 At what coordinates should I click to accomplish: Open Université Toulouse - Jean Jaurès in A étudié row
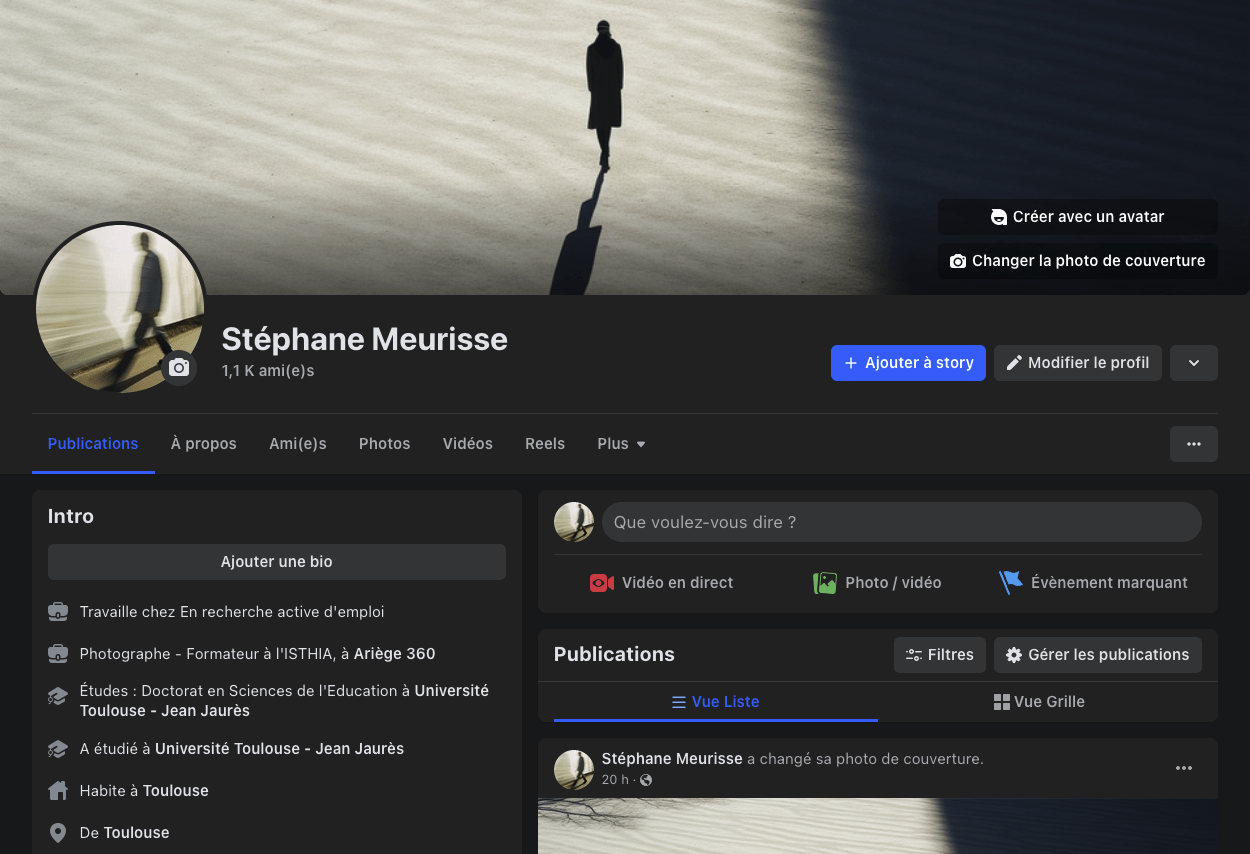tap(279, 749)
